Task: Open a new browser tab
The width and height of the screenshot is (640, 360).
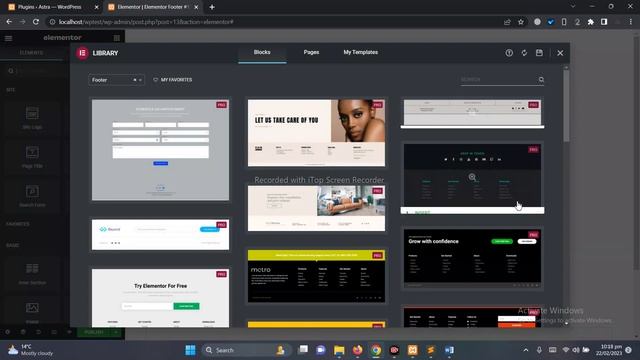Action: (x=212, y=7)
